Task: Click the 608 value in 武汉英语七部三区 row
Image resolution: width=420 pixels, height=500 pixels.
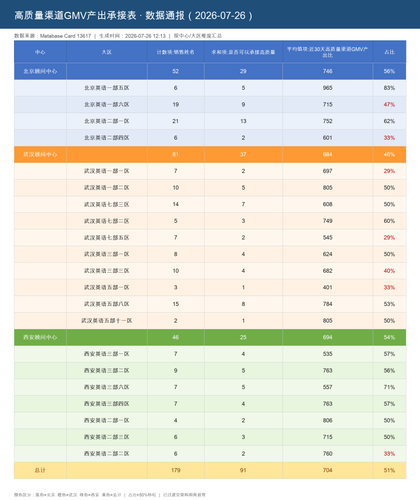Action: click(x=327, y=204)
